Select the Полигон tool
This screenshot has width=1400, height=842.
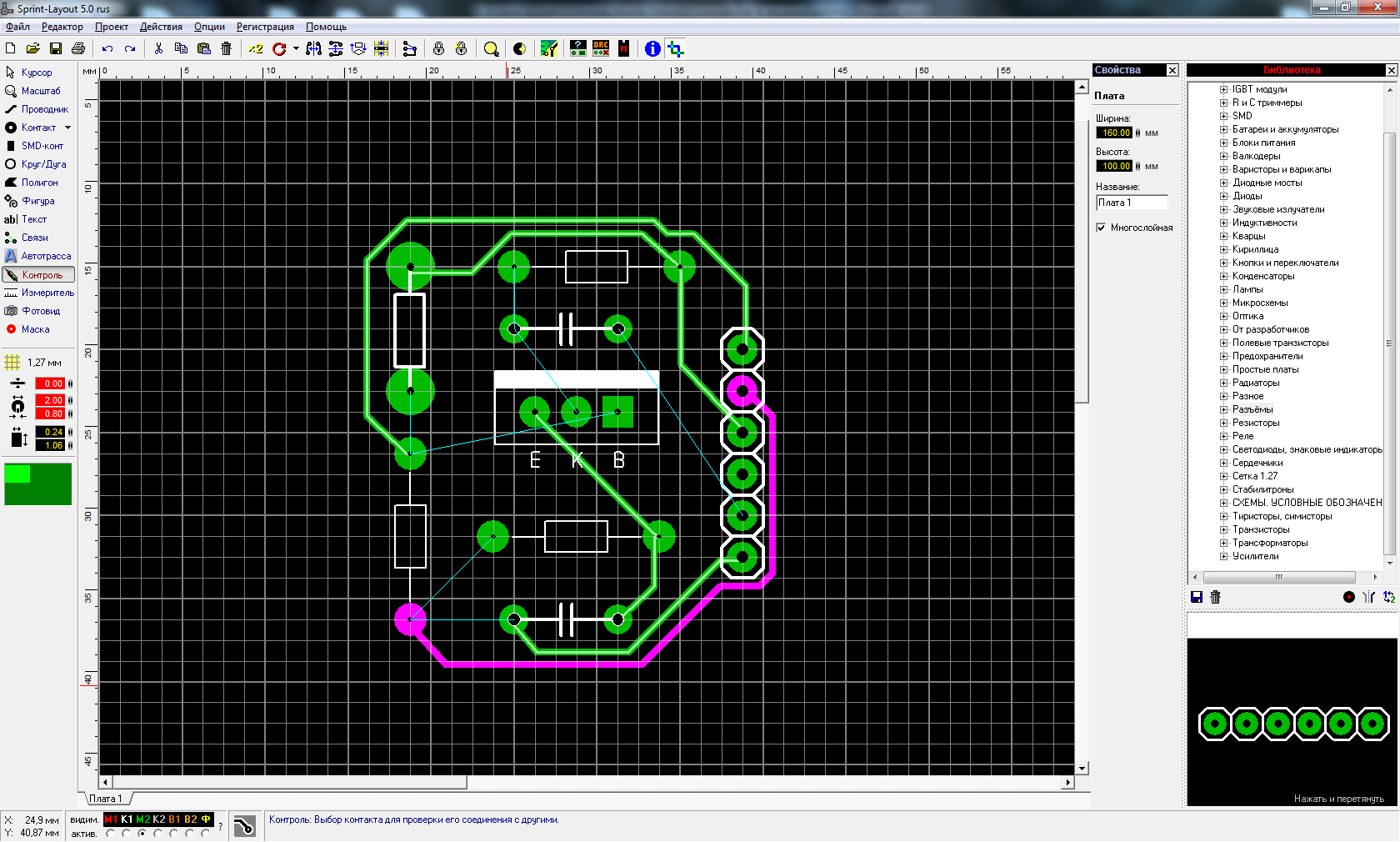point(39,183)
